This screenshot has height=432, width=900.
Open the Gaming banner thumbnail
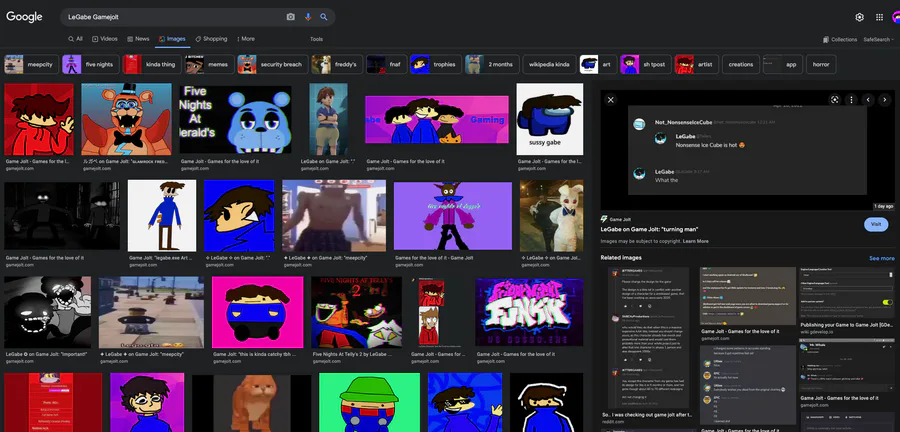(x=437, y=119)
